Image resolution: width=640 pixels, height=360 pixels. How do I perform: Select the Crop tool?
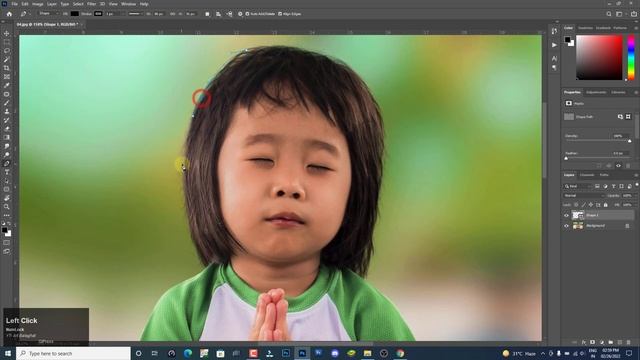(7, 68)
